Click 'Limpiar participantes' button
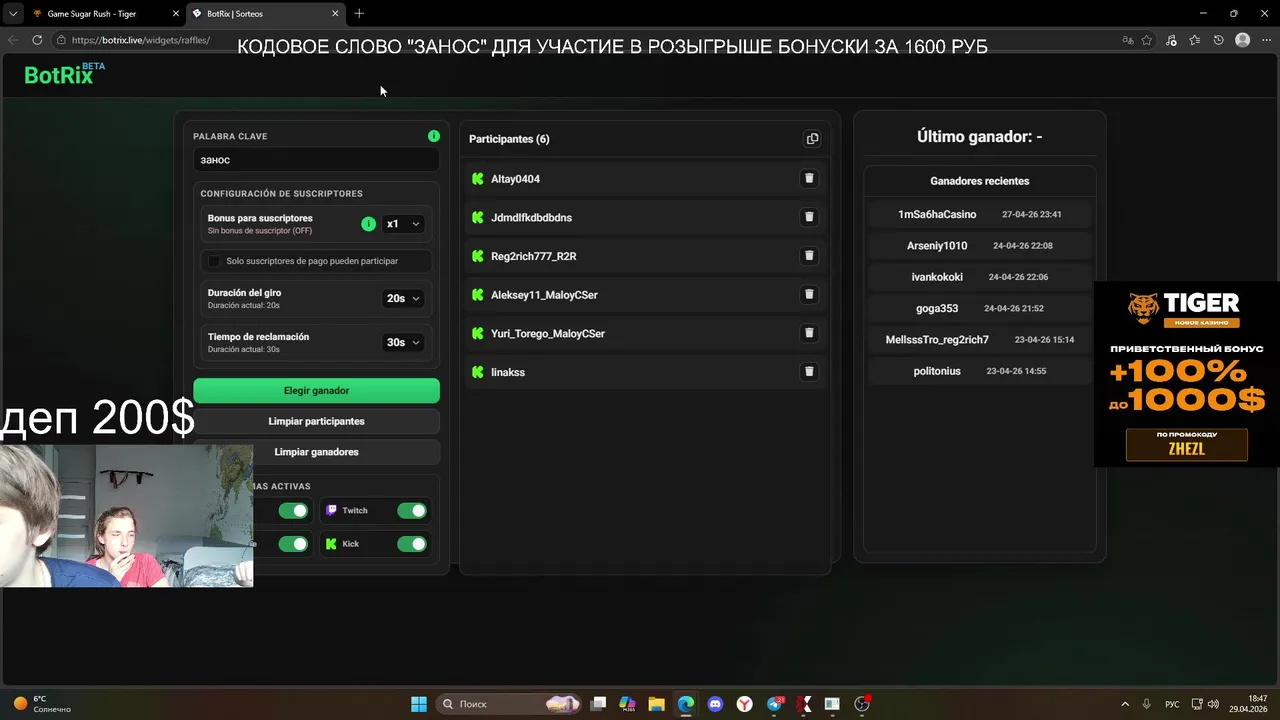Viewport: 1280px width, 720px height. [316, 421]
